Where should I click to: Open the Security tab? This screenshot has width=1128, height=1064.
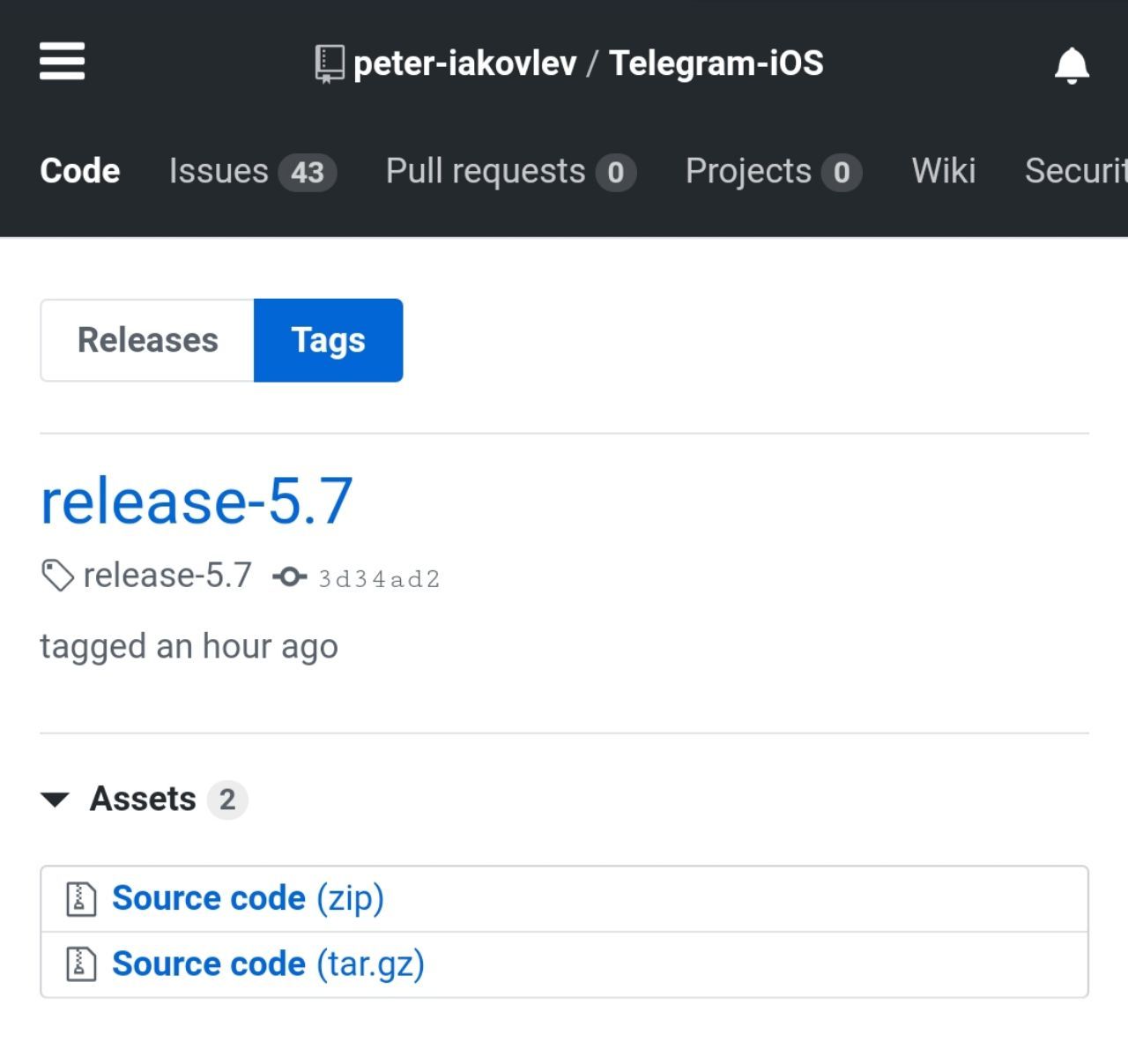pyautogui.click(x=1076, y=171)
